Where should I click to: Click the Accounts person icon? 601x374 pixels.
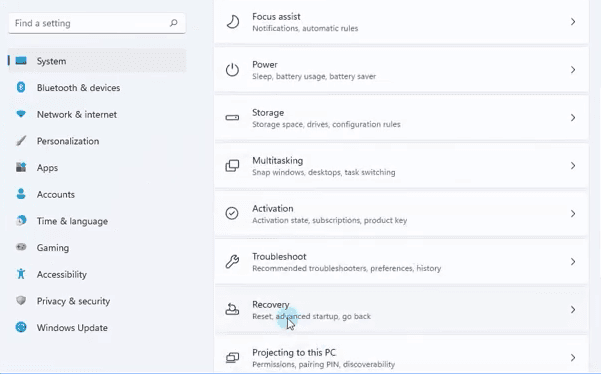(21, 194)
